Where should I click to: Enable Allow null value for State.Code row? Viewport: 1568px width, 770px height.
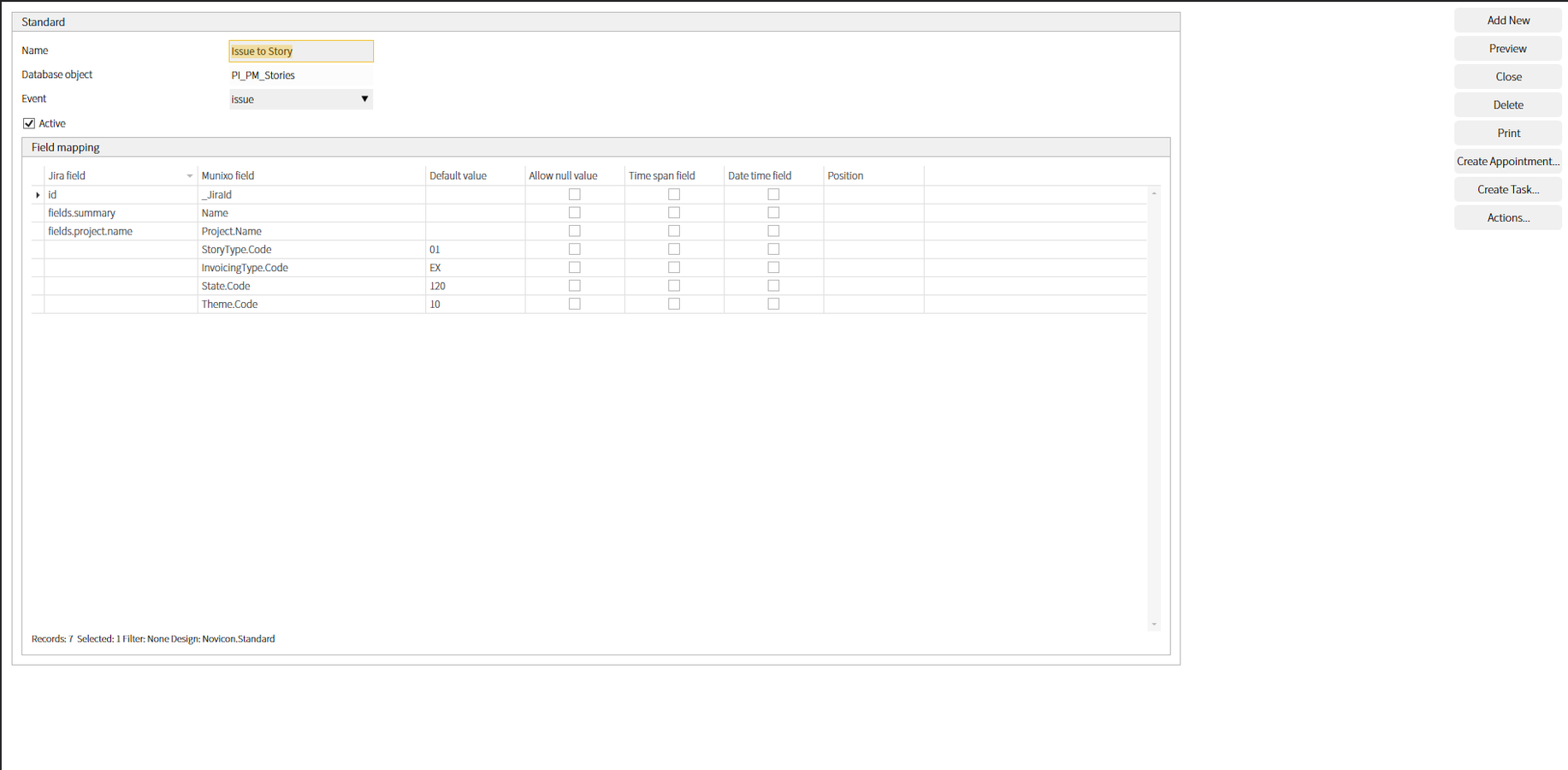[x=575, y=286]
